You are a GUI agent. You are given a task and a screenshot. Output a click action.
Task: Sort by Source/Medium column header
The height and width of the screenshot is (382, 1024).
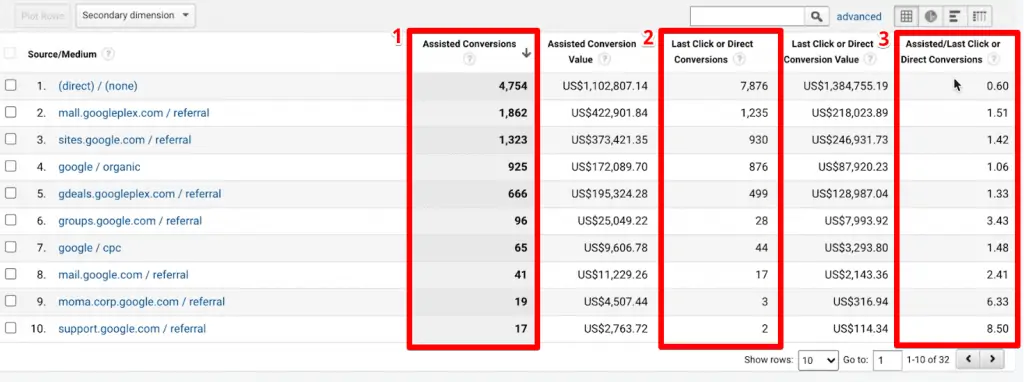pos(62,54)
